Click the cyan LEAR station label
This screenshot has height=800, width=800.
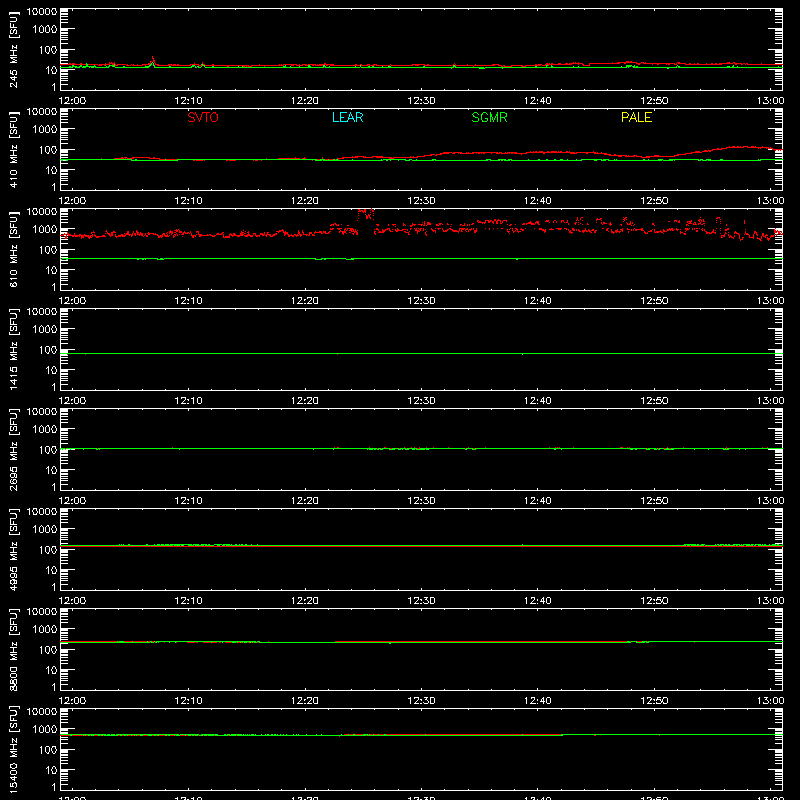347,117
